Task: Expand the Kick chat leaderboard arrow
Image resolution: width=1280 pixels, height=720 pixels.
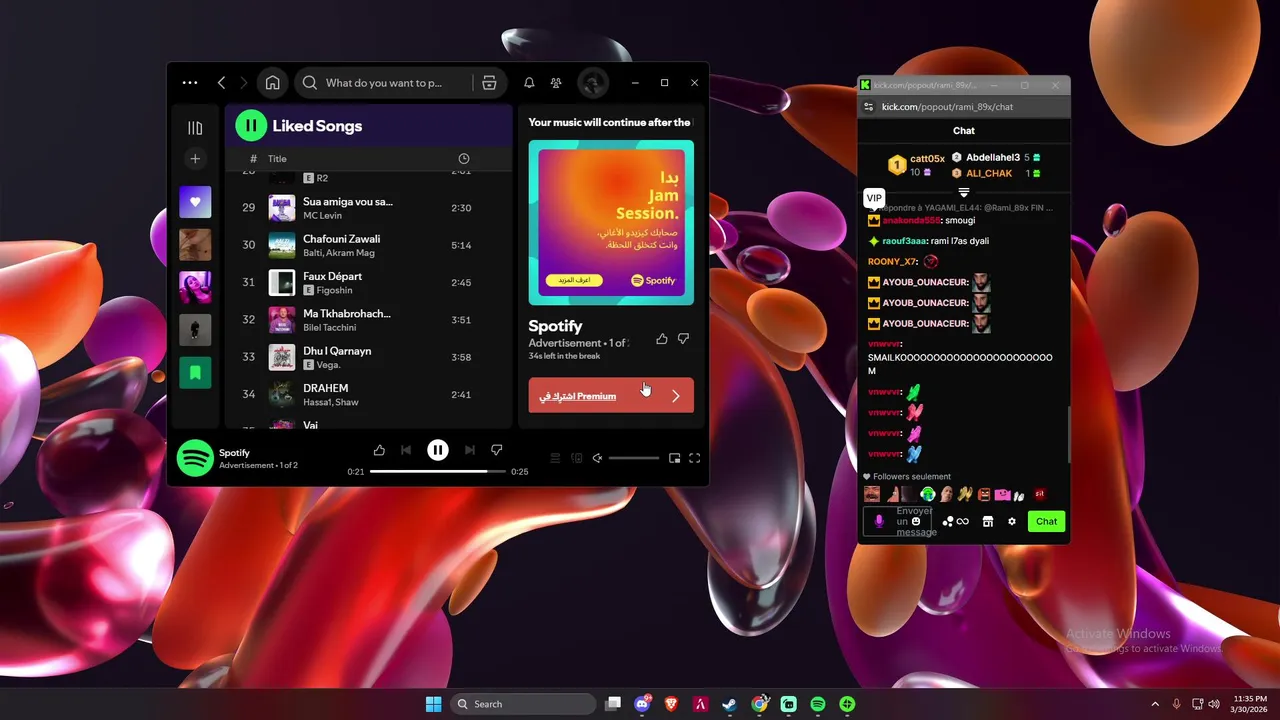Action: pyautogui.click(x=964, y=192)
